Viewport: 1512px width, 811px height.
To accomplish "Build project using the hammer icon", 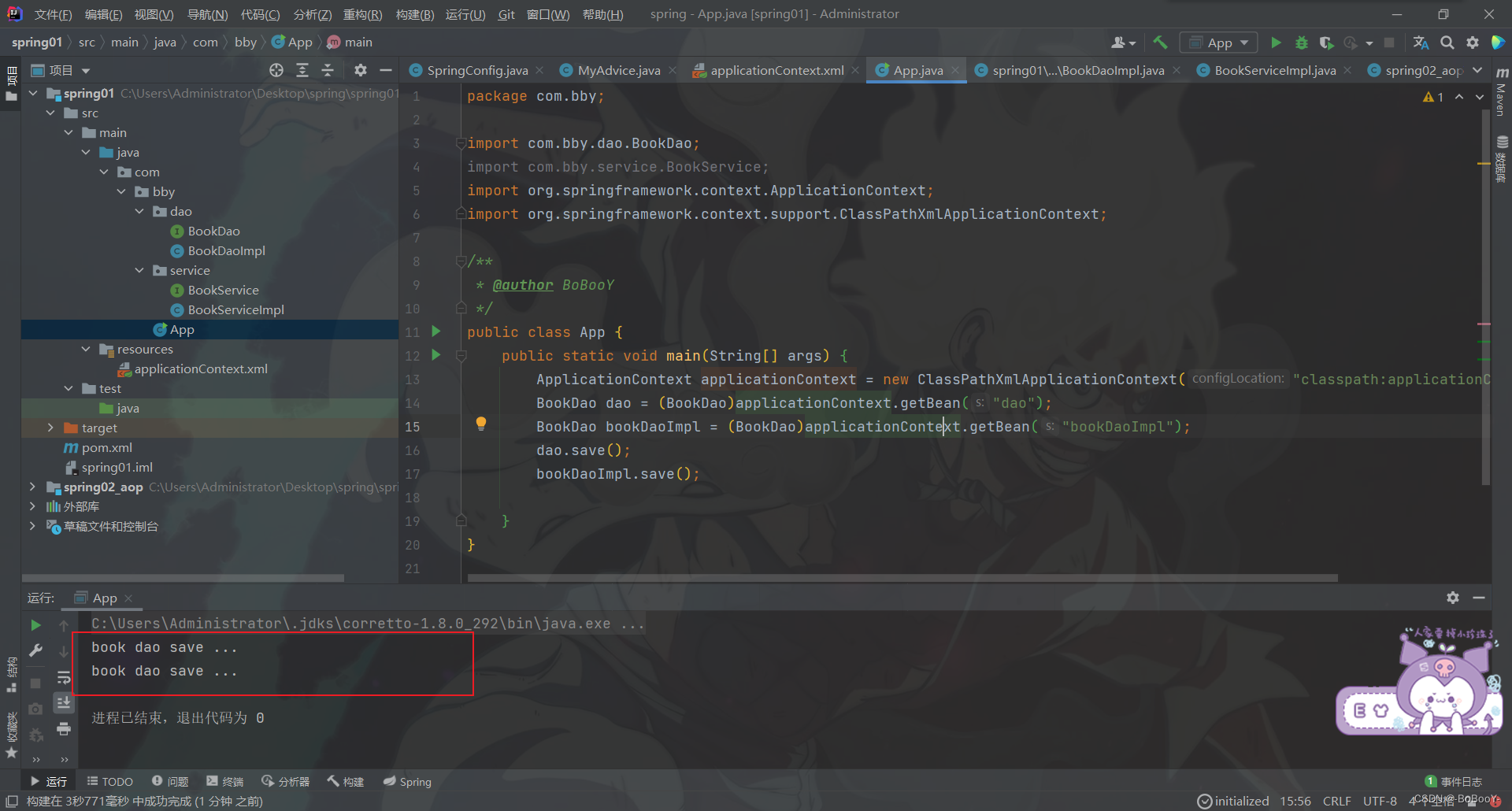I will [x=1160, y=43].
